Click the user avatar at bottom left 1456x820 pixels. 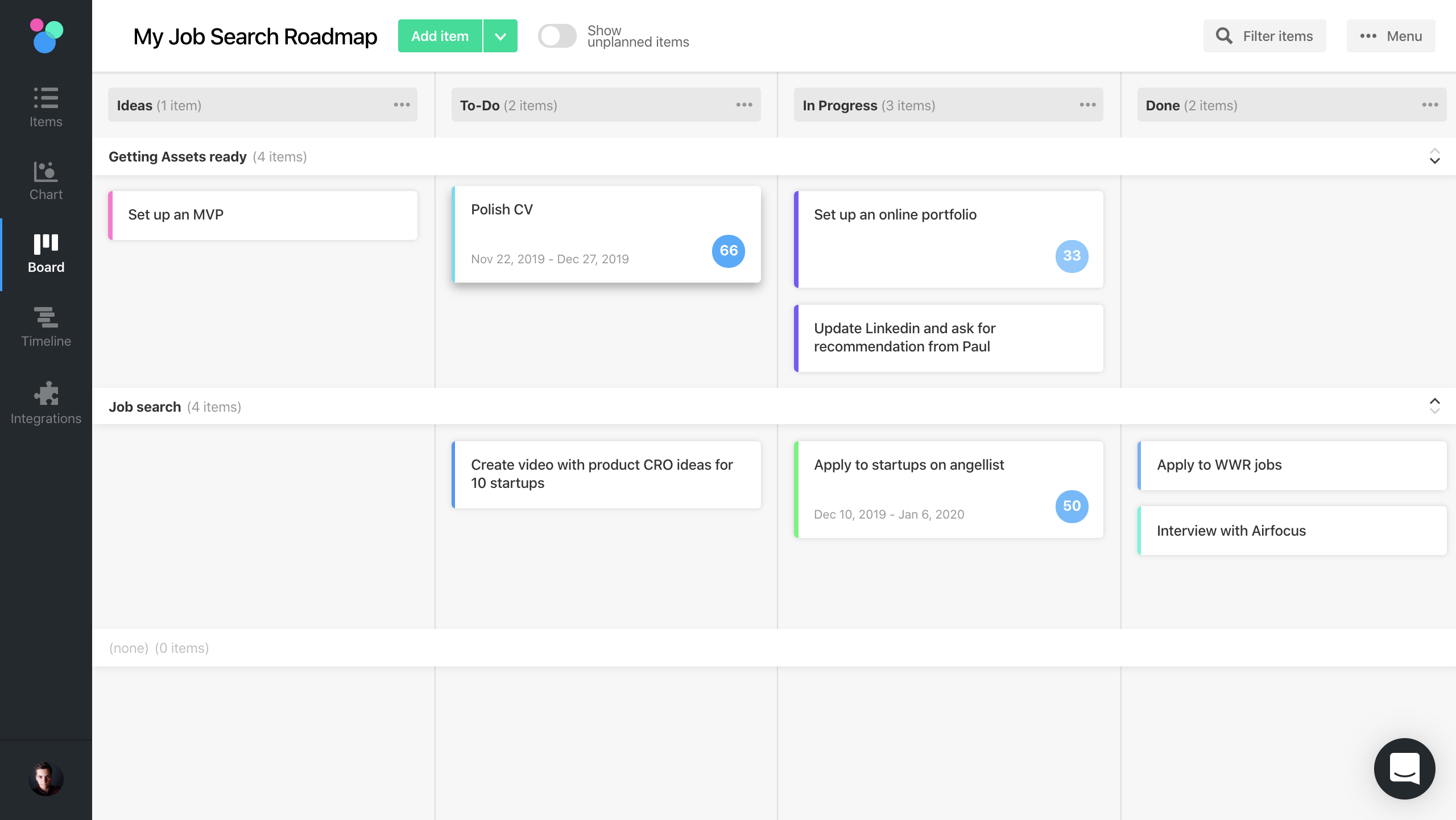[45, 778]
